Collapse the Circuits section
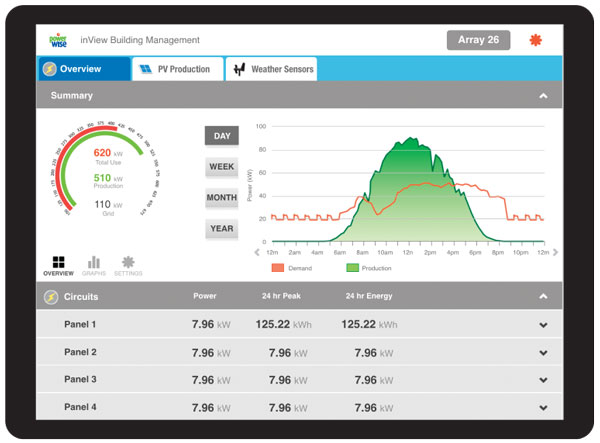 pos(543,297)
